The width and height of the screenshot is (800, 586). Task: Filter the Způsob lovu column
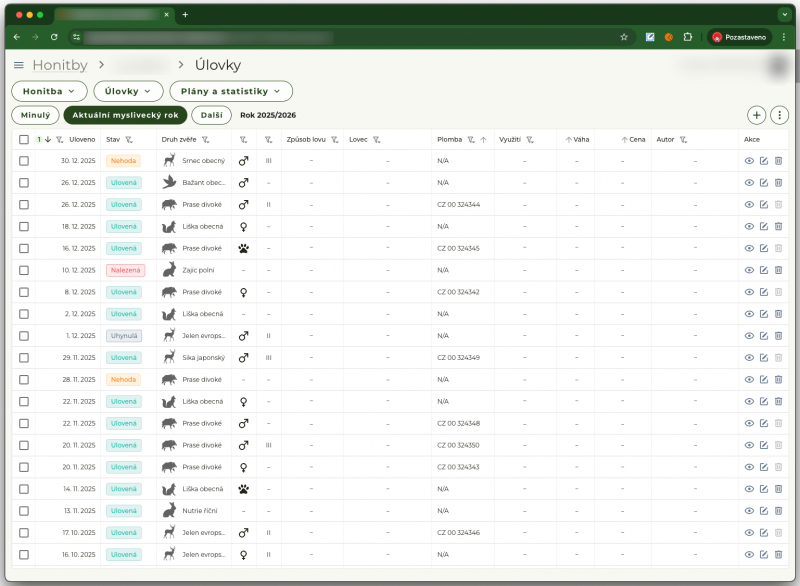tap(335, 140)
